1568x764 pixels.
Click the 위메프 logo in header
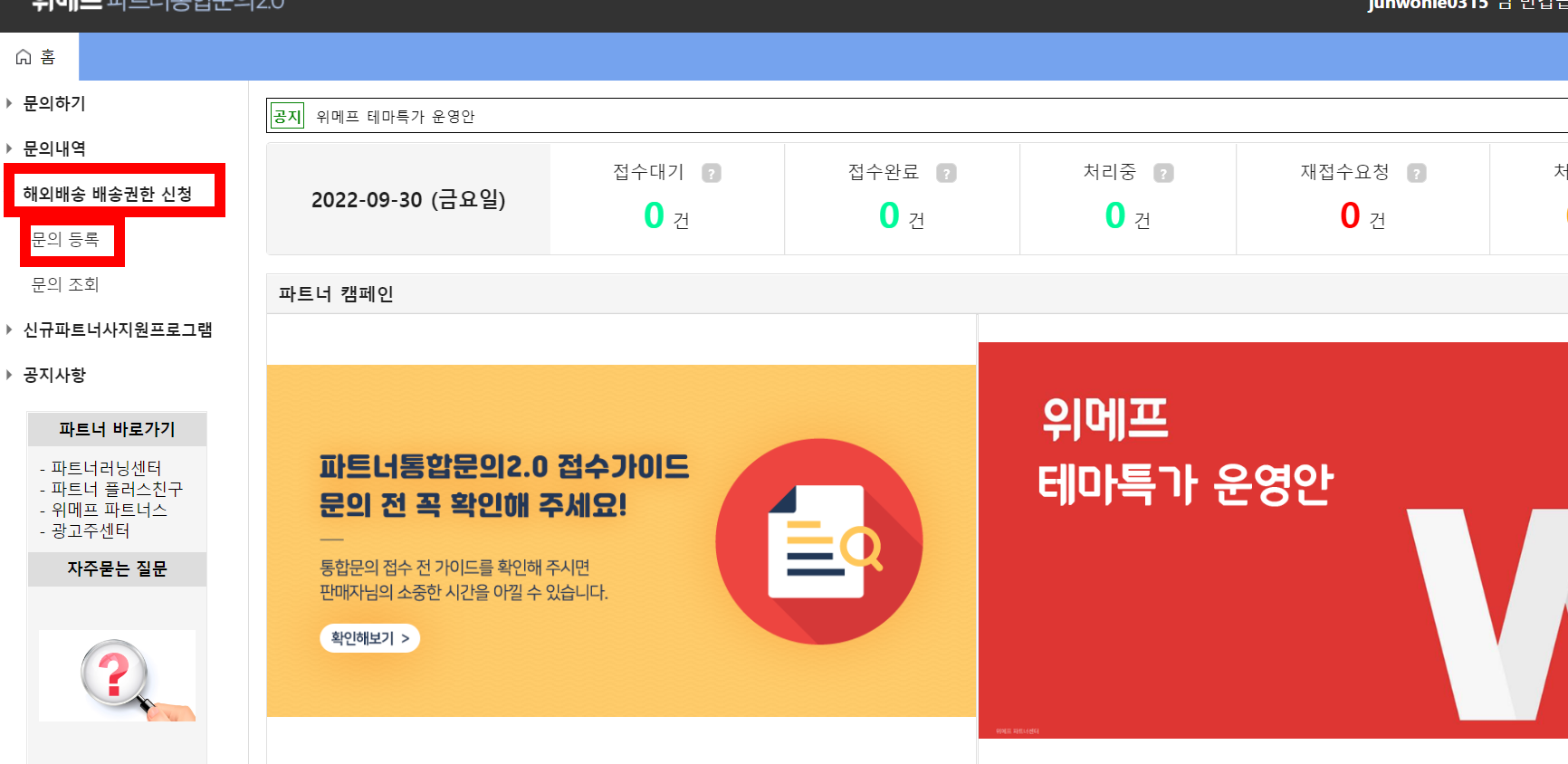(x=66, y=5)
